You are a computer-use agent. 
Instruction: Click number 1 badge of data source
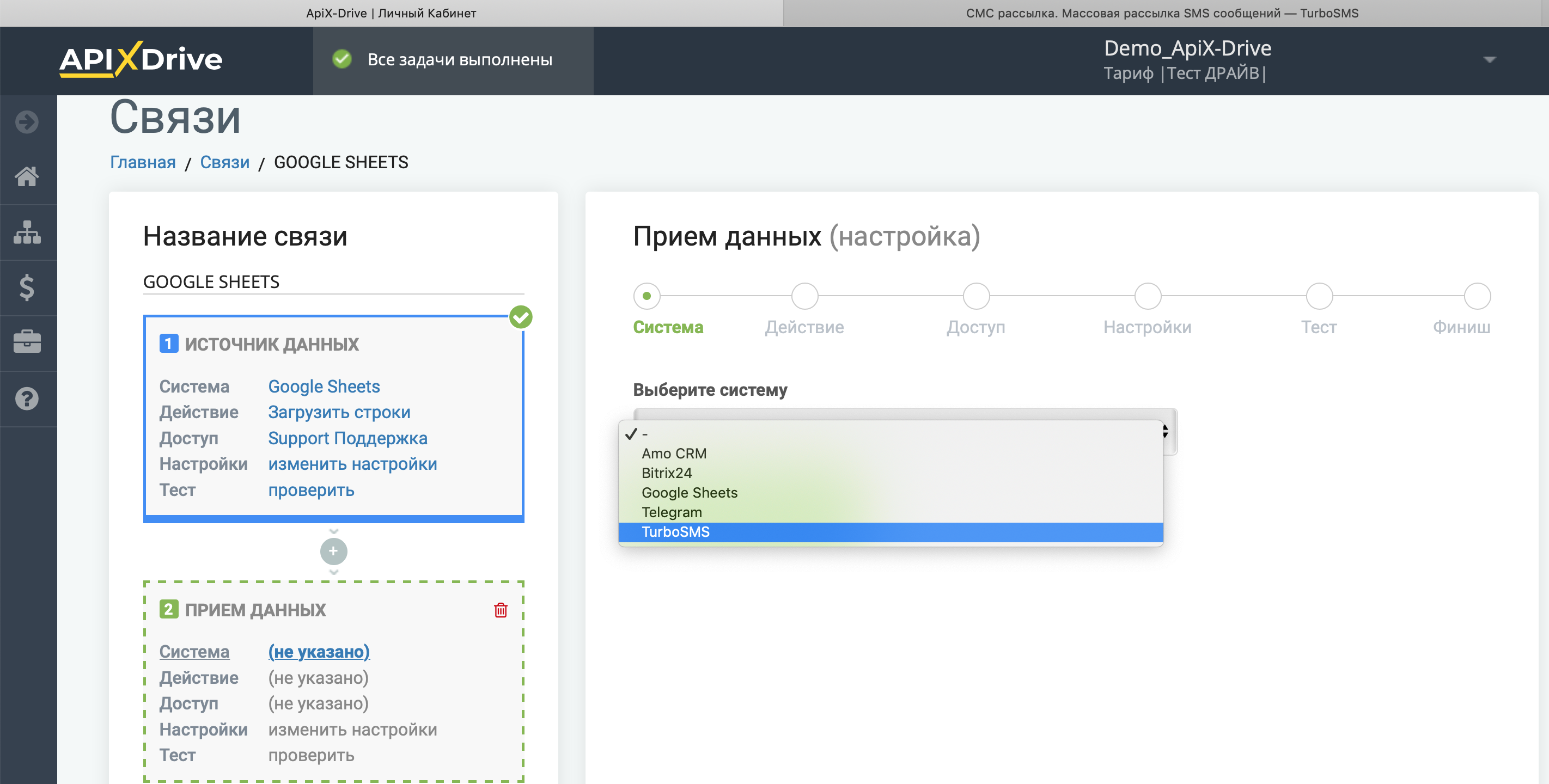168,344
